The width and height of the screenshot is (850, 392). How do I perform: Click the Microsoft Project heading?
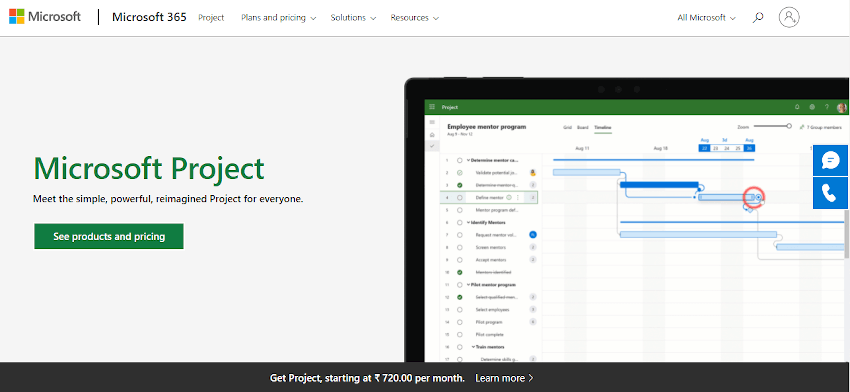click(x=149, y=168)
